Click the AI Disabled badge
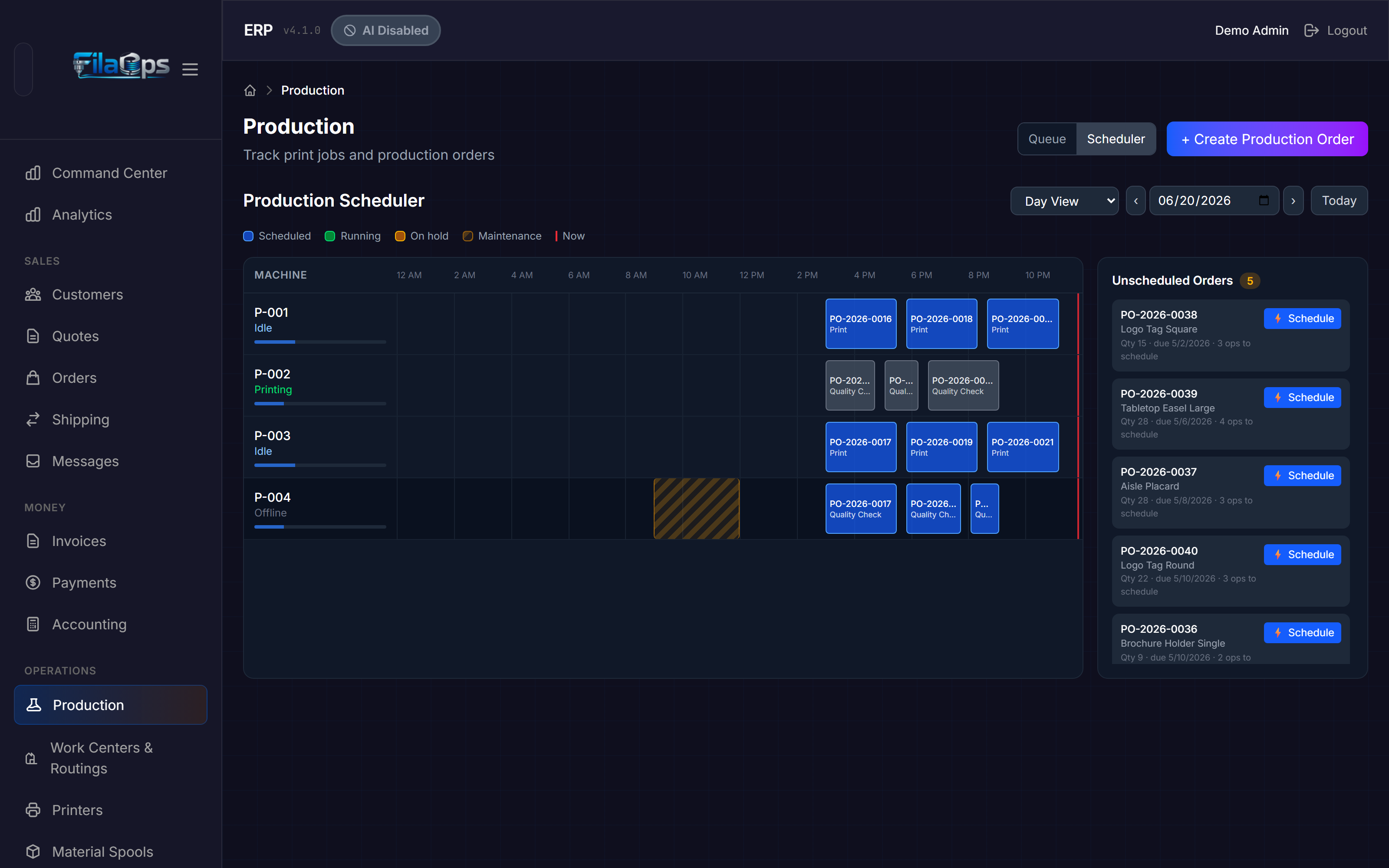1389x868 pixels. [x=386, y=30]
